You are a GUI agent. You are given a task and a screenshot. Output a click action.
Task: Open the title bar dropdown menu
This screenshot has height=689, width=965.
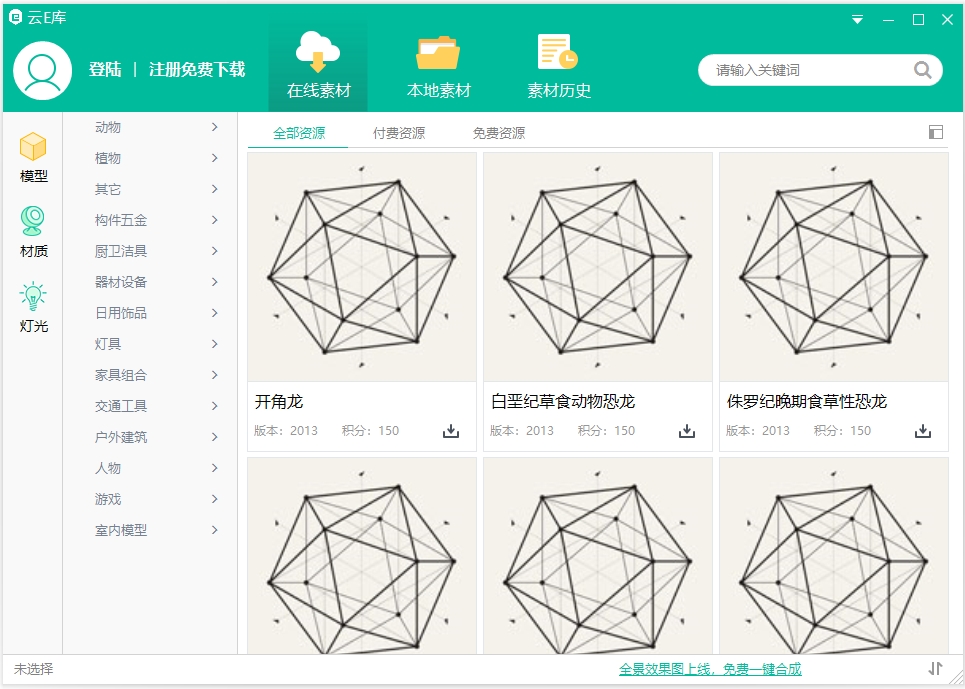(x=857, y=20)
